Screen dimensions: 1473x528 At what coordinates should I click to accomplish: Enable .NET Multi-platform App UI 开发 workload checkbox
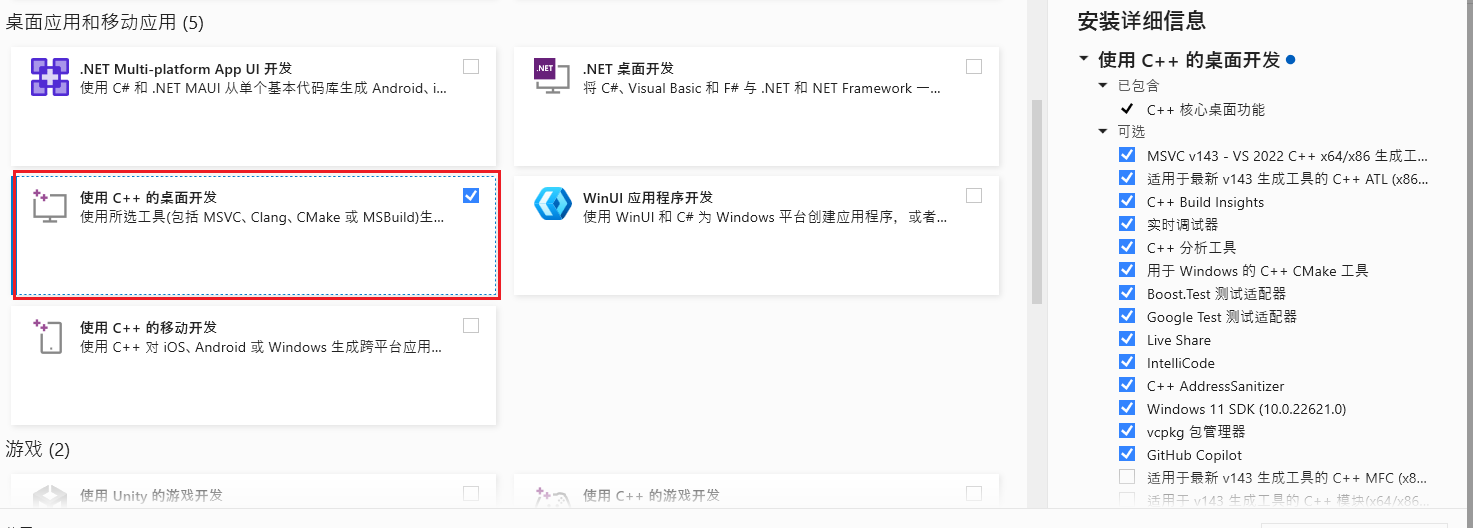[x=471, y=66]
